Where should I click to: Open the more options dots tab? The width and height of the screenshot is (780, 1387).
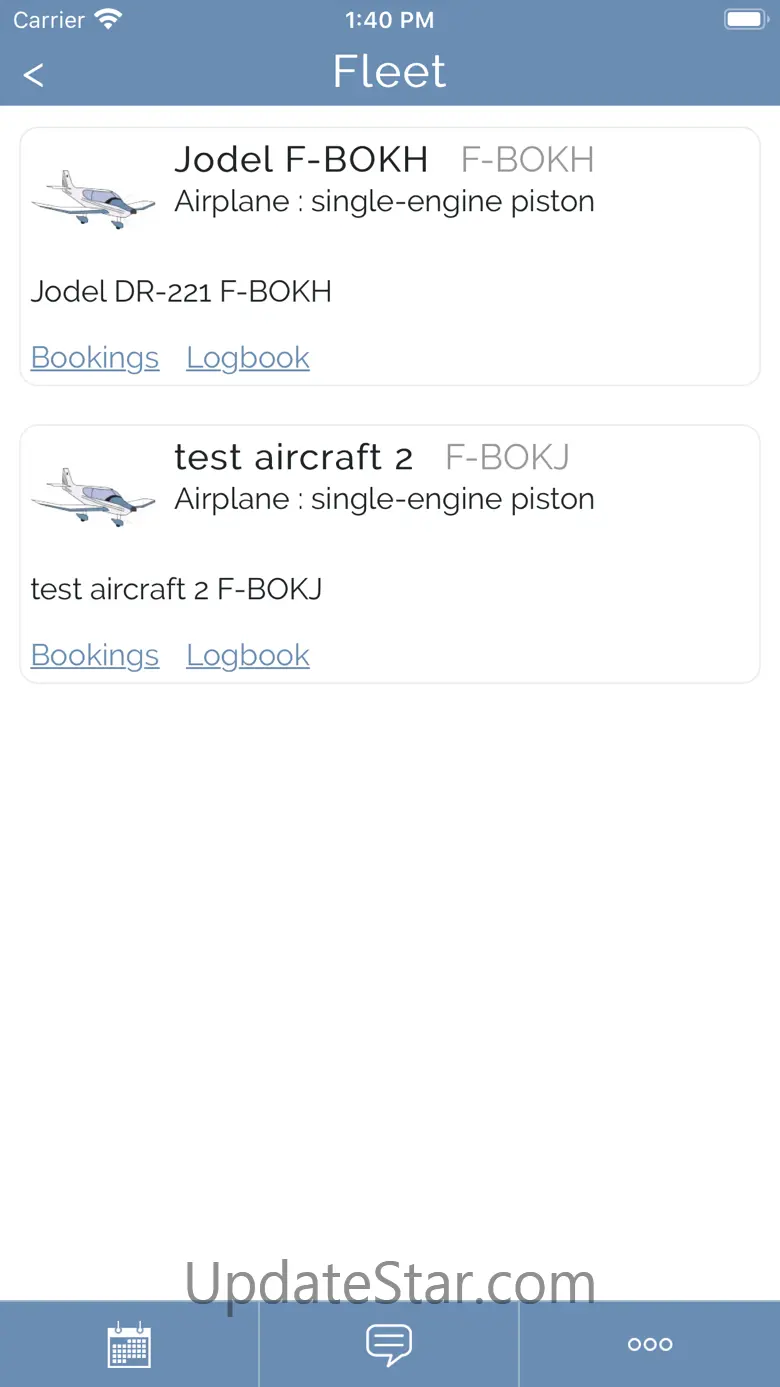tap(650, 1344)
